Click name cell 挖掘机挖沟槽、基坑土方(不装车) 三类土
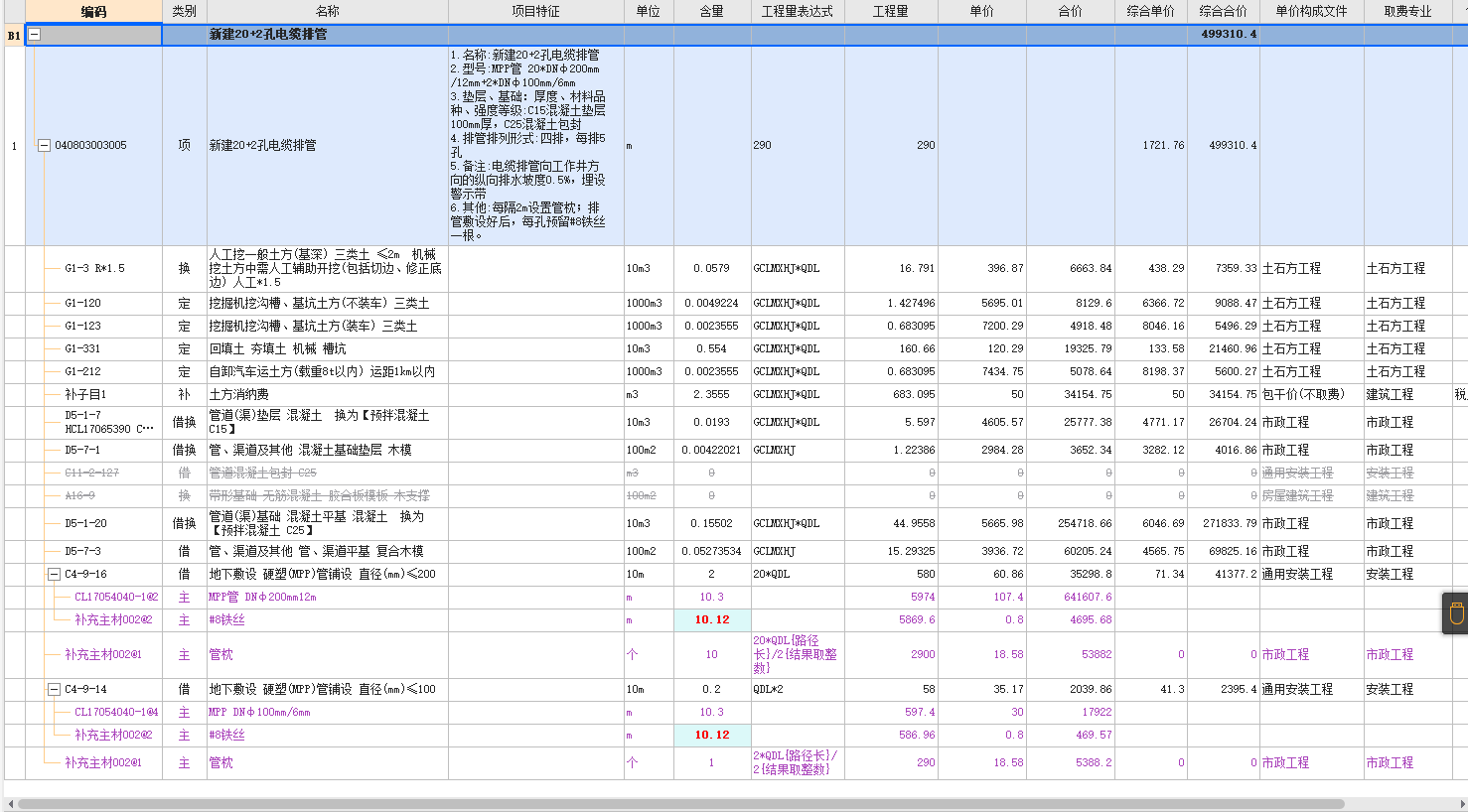 [x=328, y=303]
